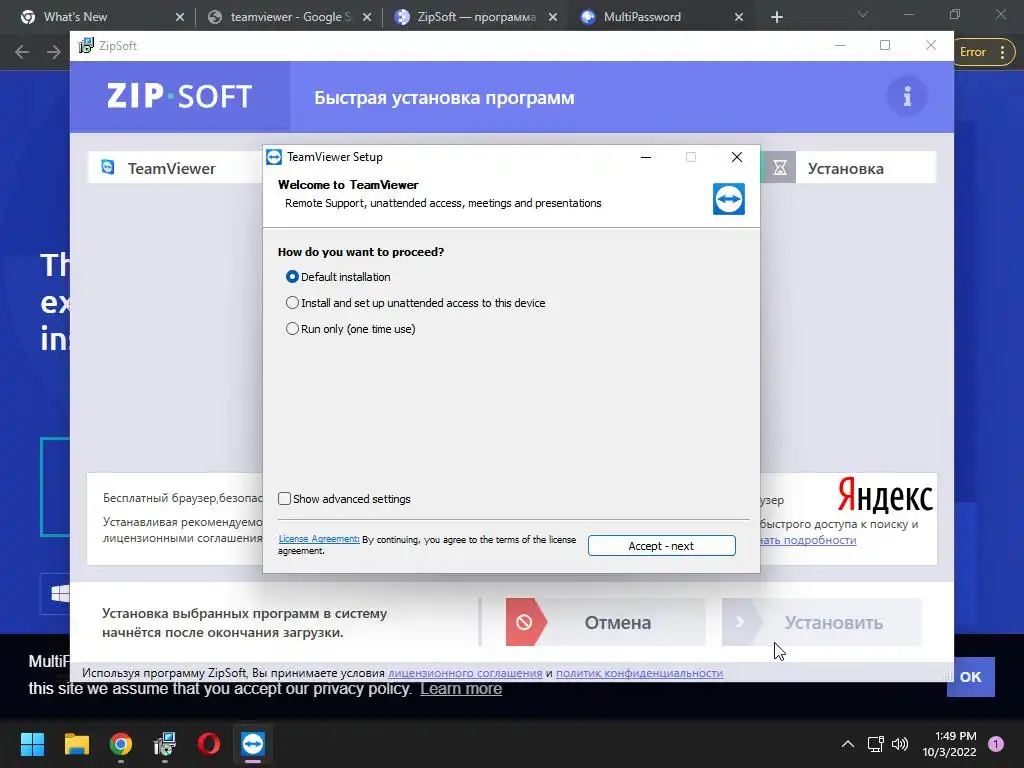
Task: Go back in the browser
Action: [22, 52]
